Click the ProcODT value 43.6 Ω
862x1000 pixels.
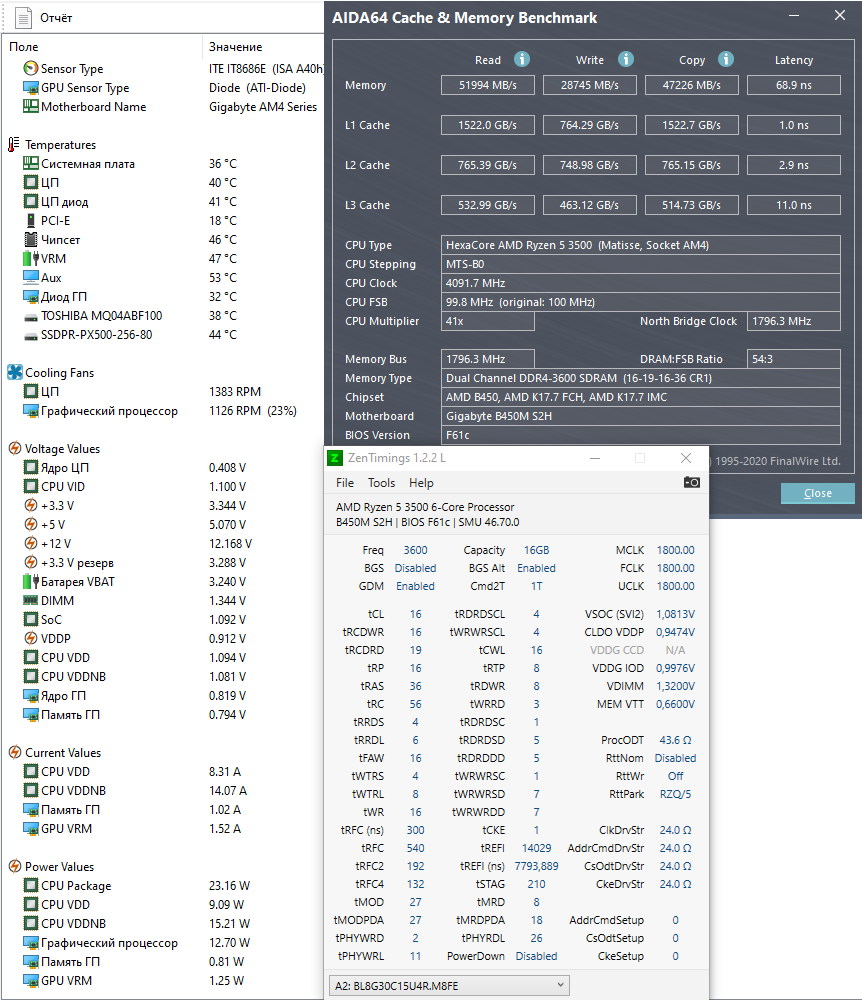675,740
